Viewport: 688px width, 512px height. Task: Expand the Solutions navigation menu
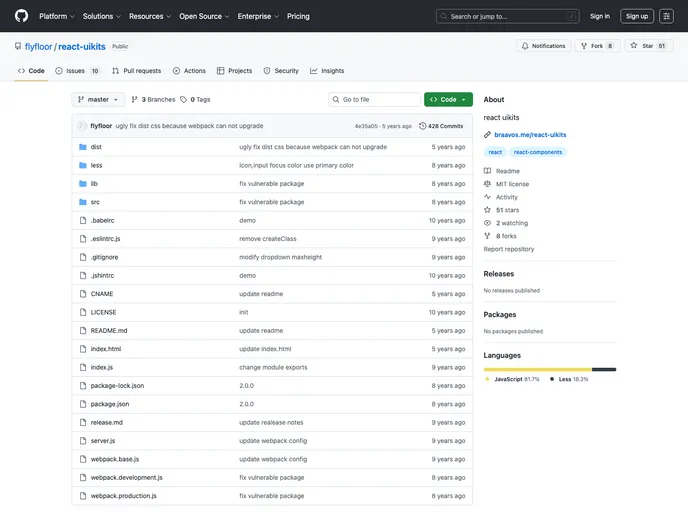click(x=101, y=16)
